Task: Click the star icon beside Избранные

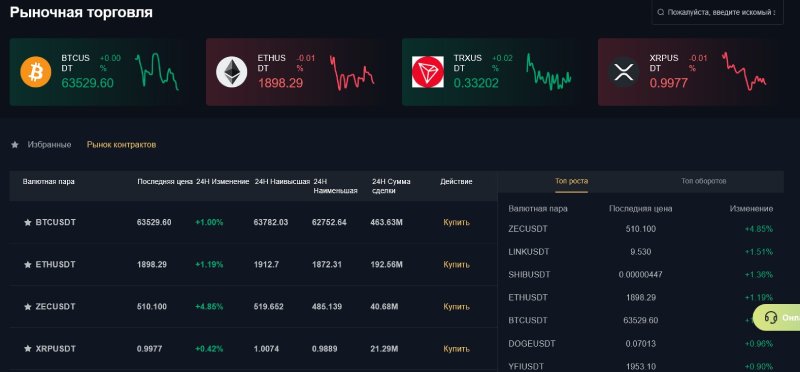Action: (x=15, y=145)
